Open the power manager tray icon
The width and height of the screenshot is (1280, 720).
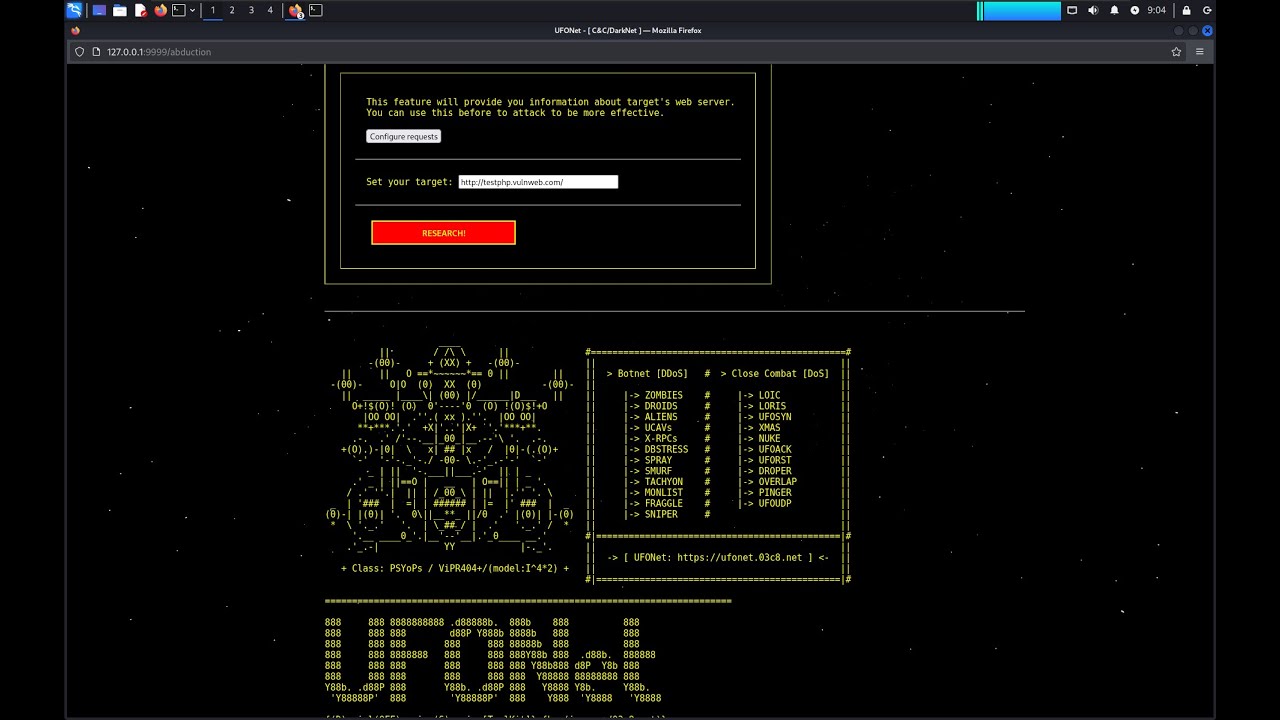[x=1135, y=10]
